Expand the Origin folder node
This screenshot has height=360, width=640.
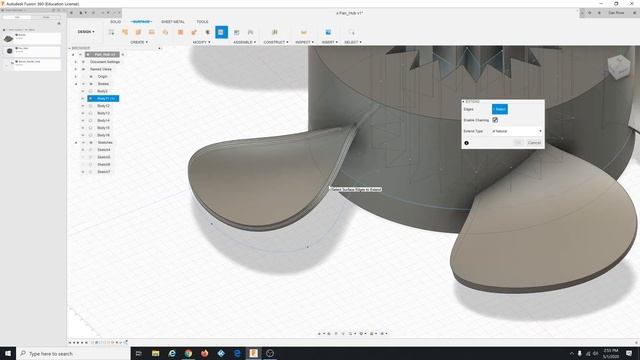click(76, 76)
